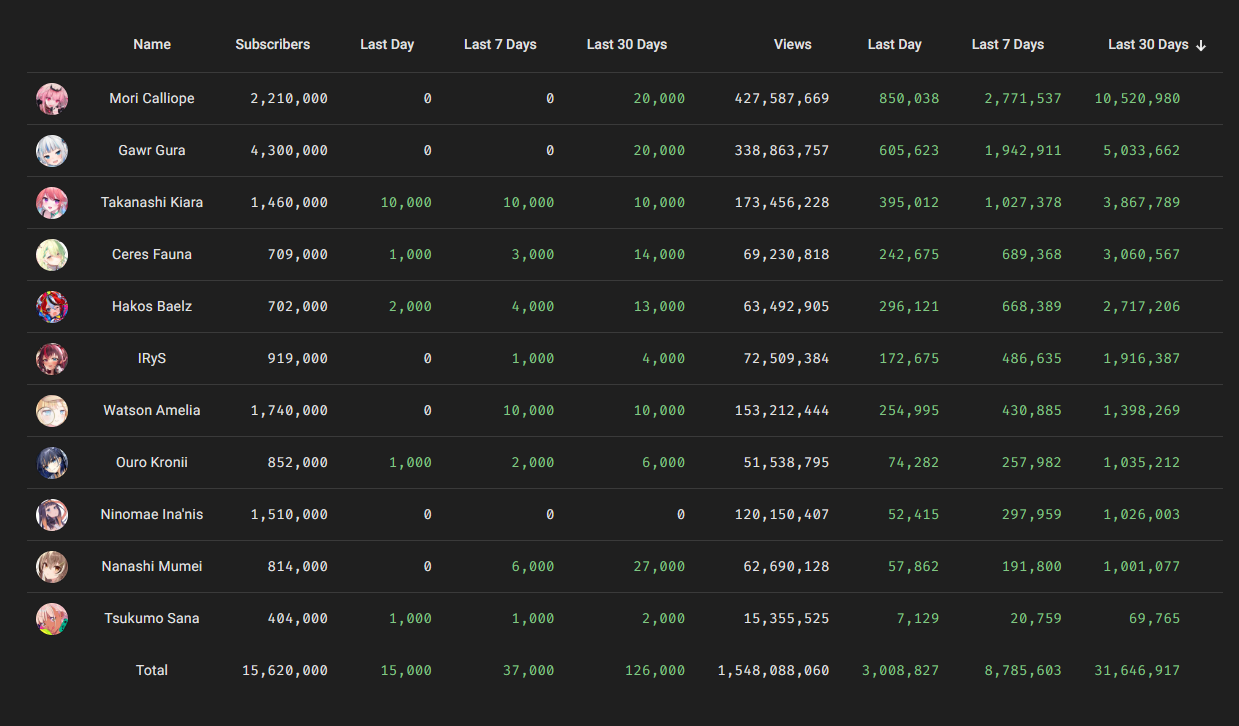Click total subscribers 15,620,000
The image size is (1239, 726).
pos(285,670)
